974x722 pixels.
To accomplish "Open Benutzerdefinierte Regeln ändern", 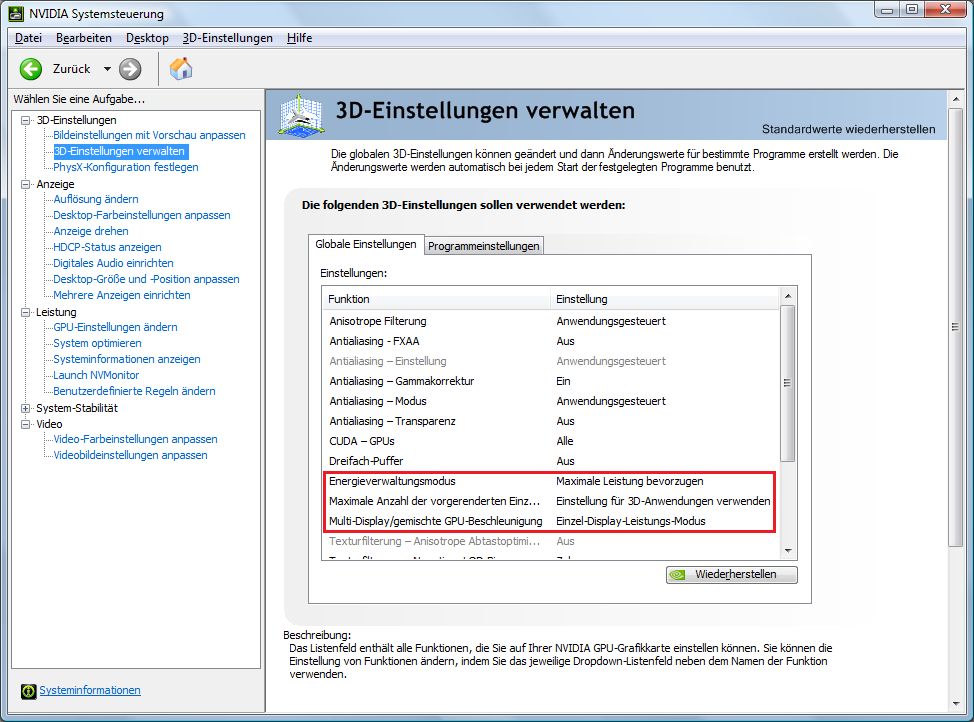I will coord(134,391).
